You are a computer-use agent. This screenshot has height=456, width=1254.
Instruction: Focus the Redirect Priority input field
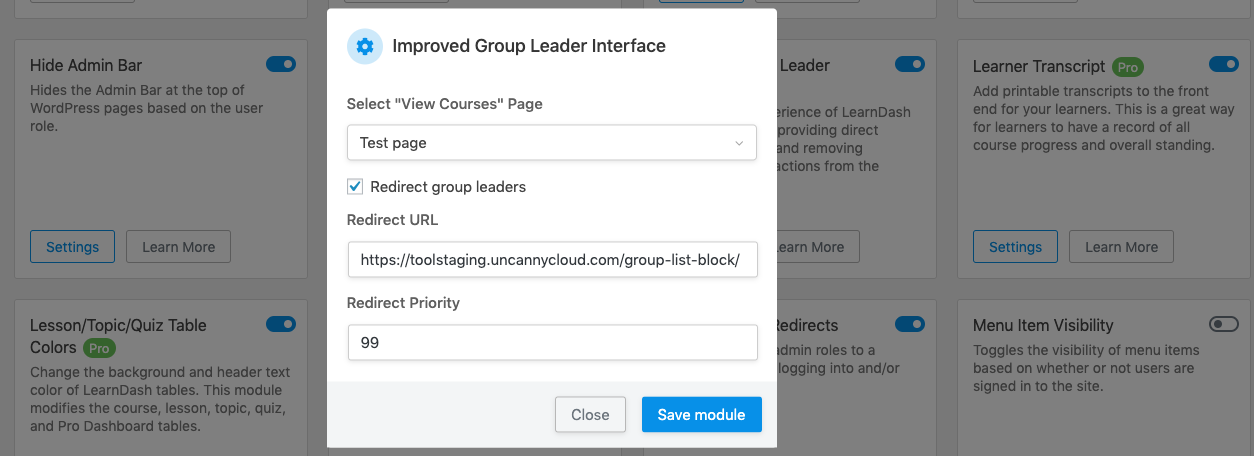[x=551, y=343]
